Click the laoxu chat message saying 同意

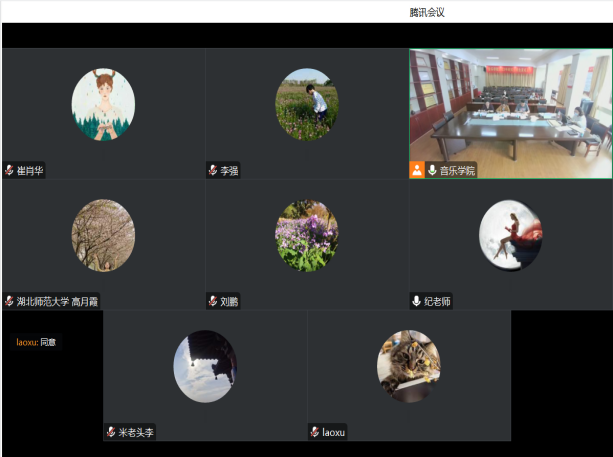(36, 342)
